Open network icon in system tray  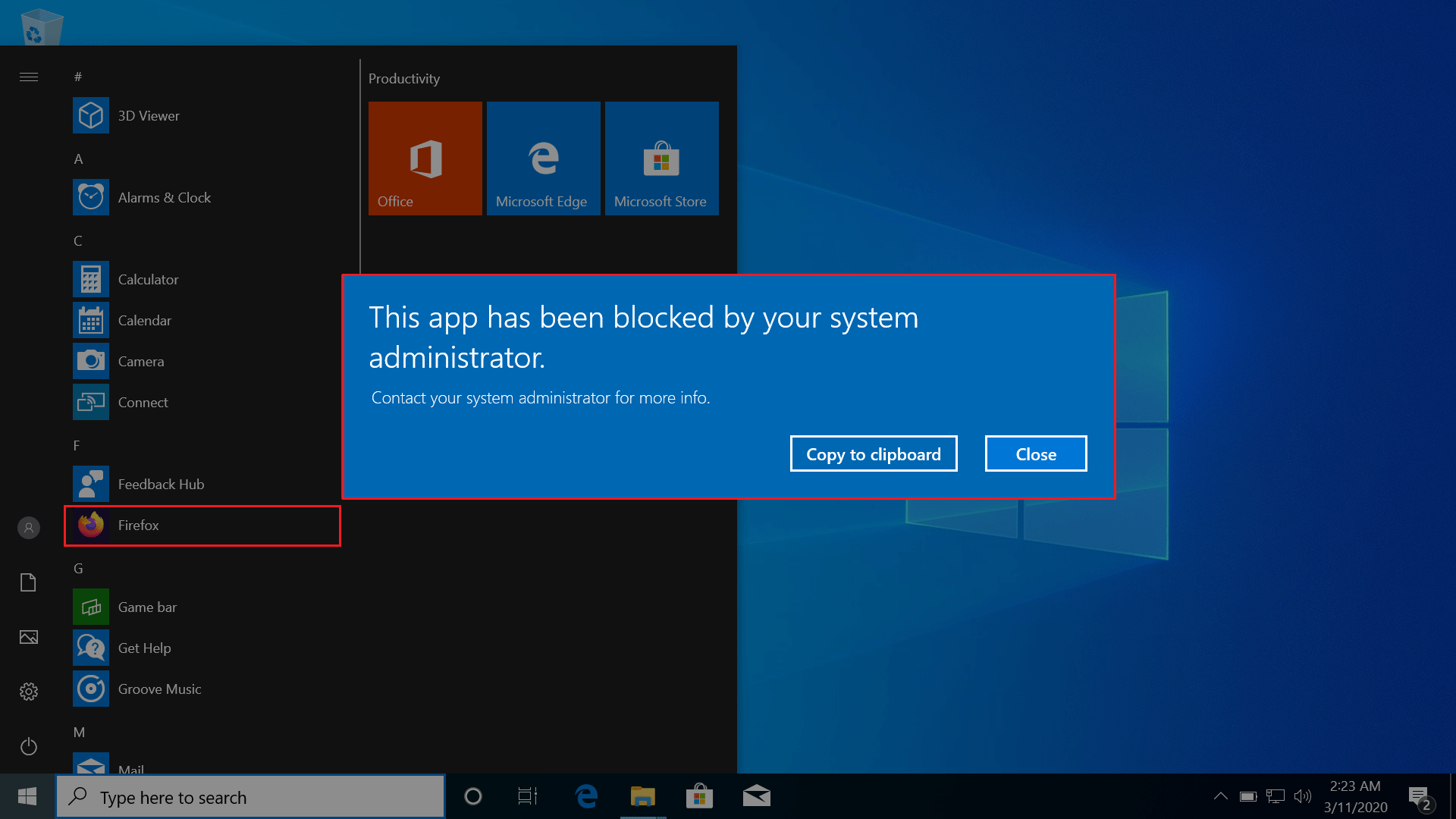pyautogui.click(x=1276, y=796)
